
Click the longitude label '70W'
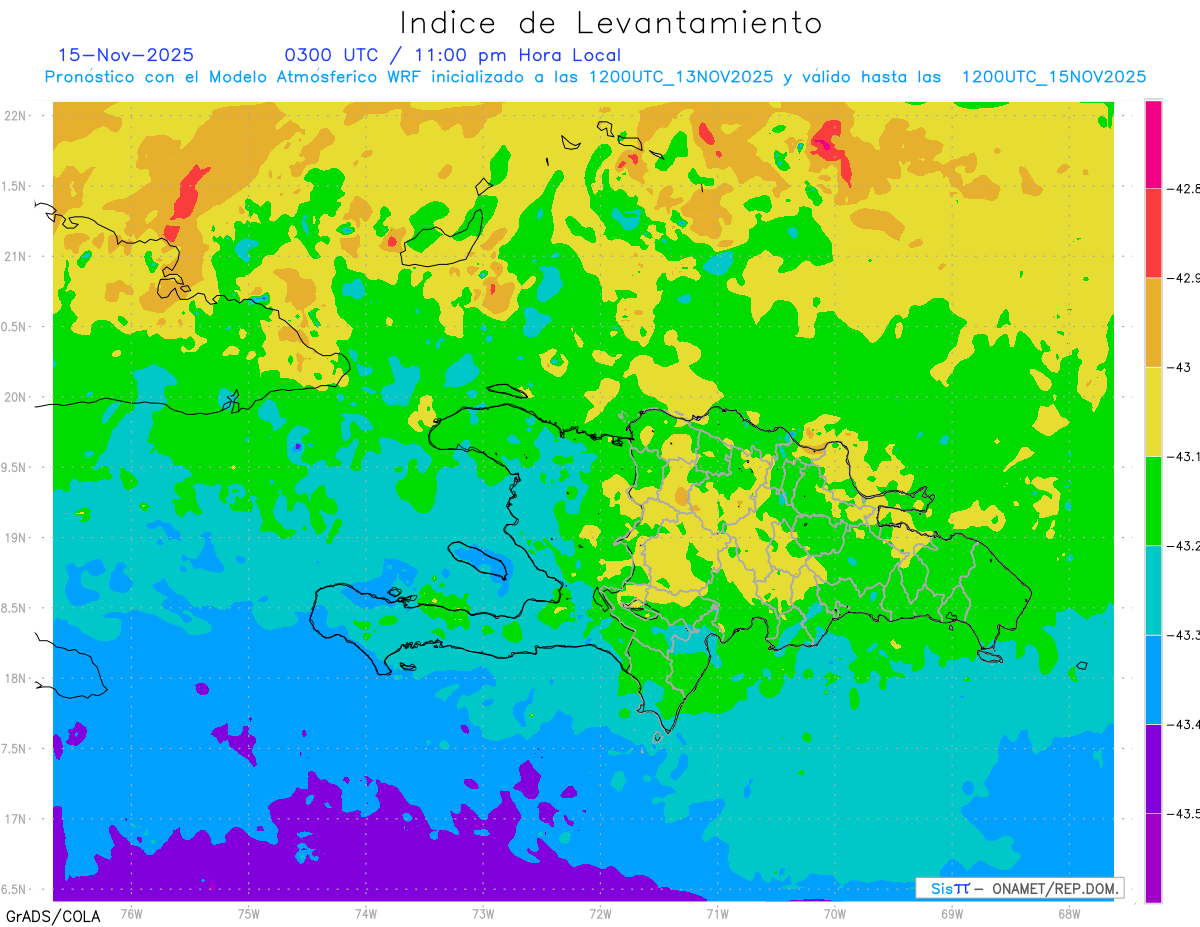click(834, 912)
